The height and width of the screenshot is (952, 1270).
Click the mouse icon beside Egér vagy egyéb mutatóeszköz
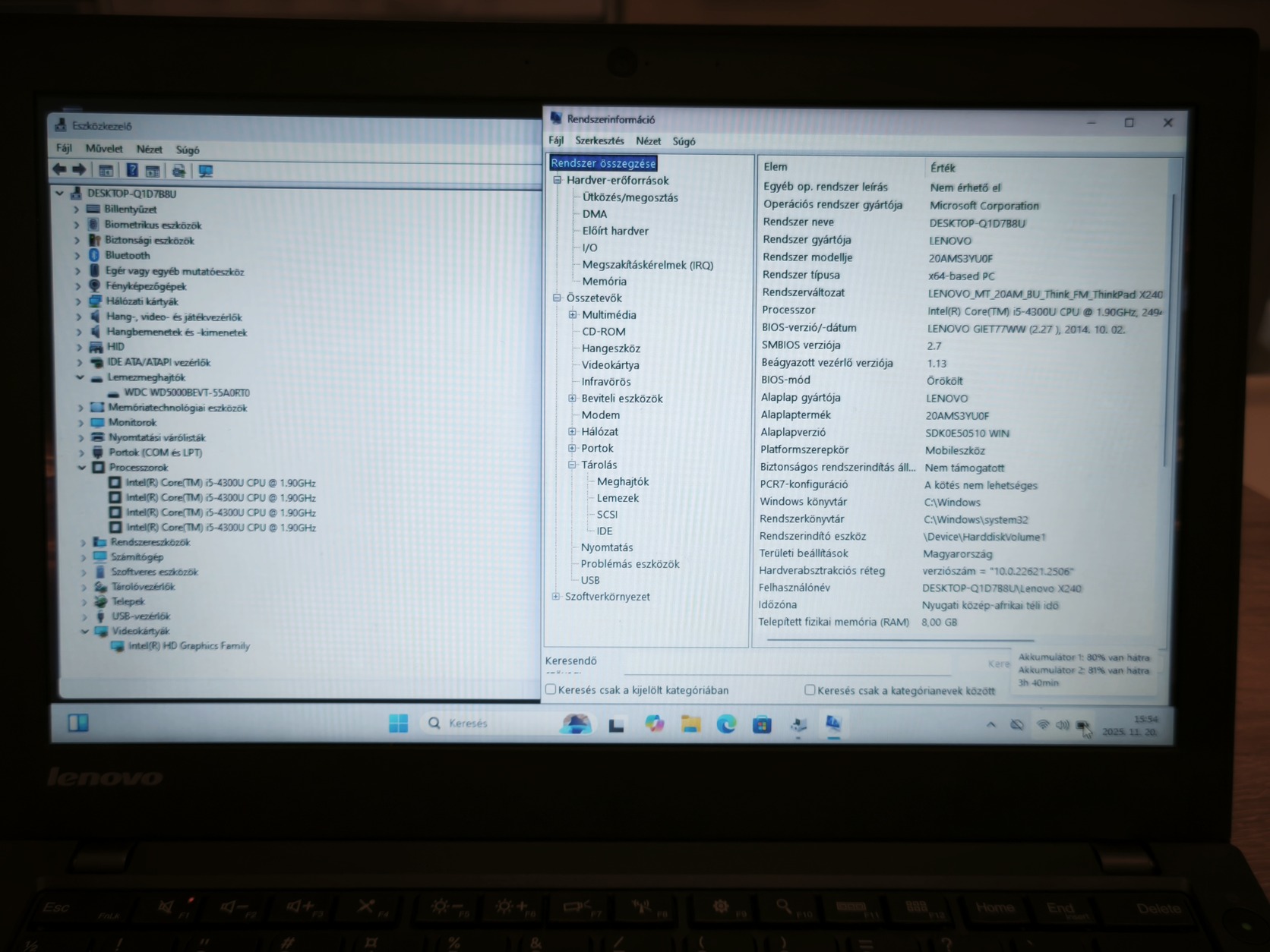(x=94, y=270)
